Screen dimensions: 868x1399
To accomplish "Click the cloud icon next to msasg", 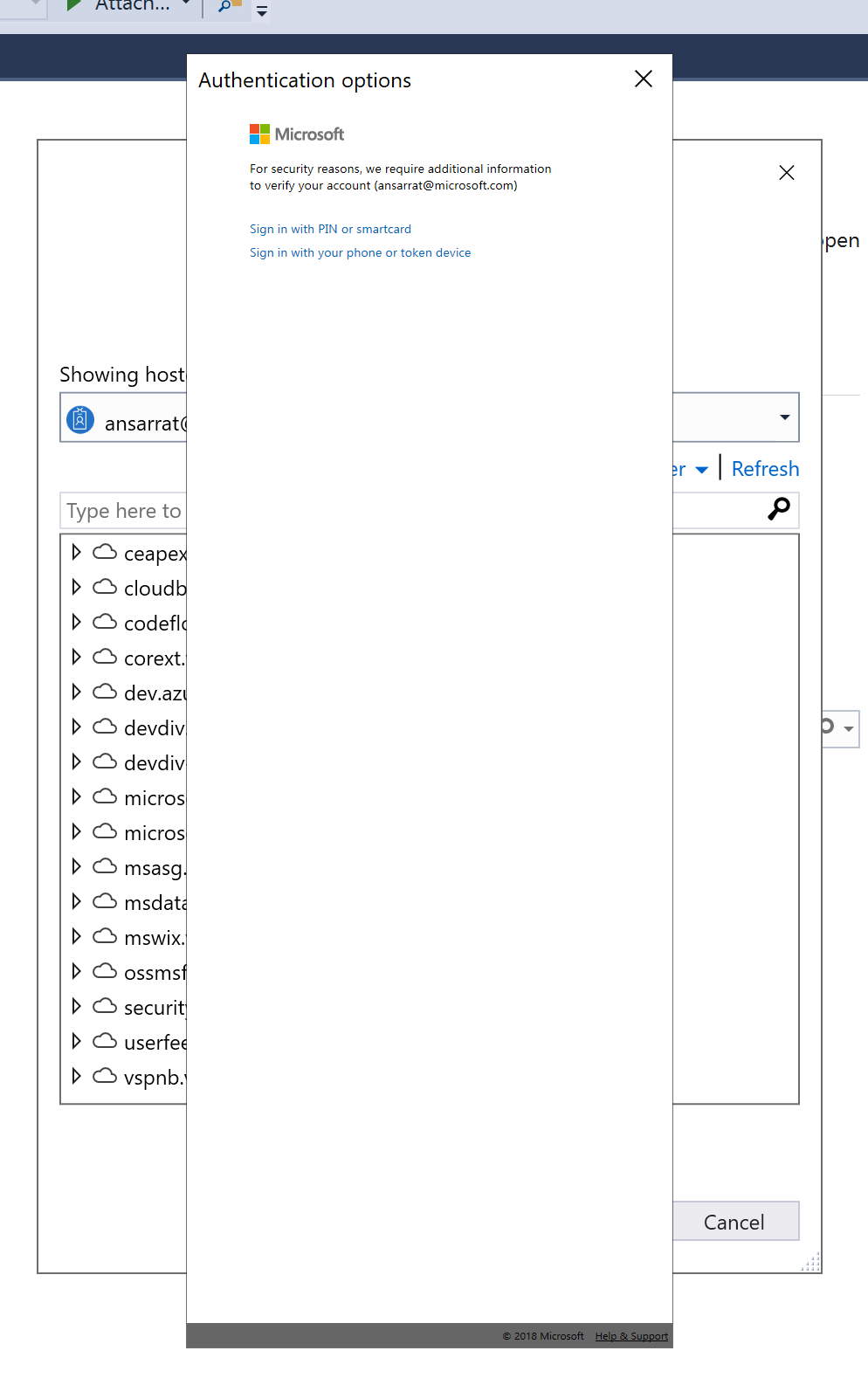I will pos(104,865).
